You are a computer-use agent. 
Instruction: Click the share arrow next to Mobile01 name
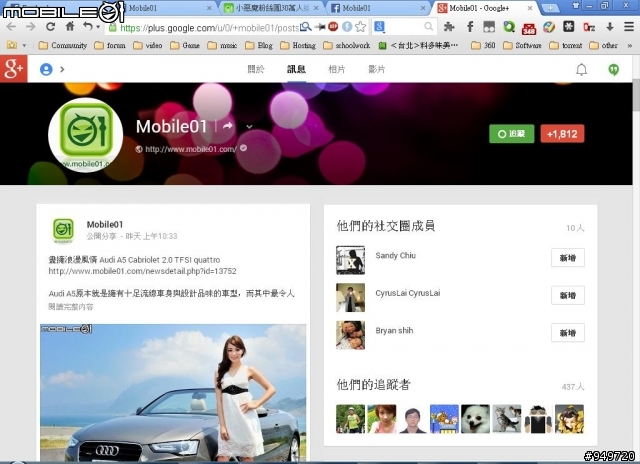228,126
